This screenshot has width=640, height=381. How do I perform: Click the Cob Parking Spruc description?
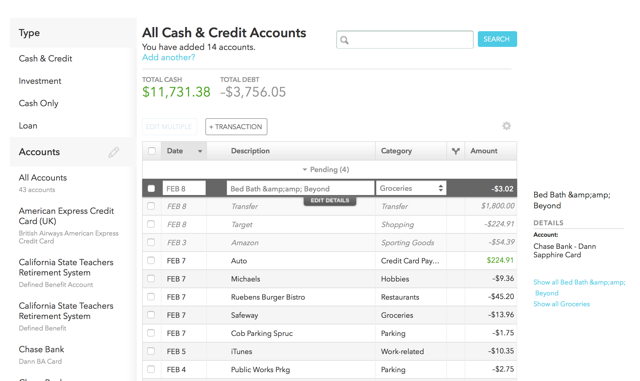[262, 333]
